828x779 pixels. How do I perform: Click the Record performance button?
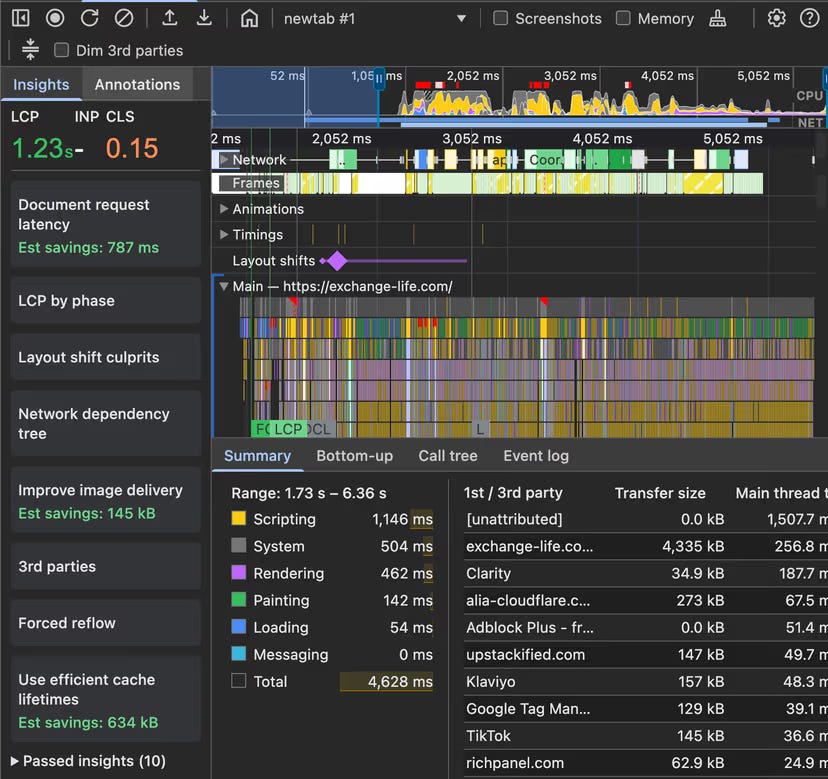tap(55, 18)
